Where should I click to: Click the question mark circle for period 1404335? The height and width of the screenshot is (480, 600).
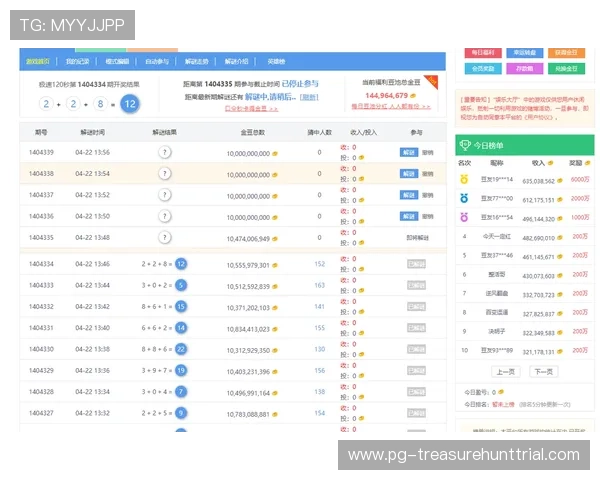coord(165,238)
